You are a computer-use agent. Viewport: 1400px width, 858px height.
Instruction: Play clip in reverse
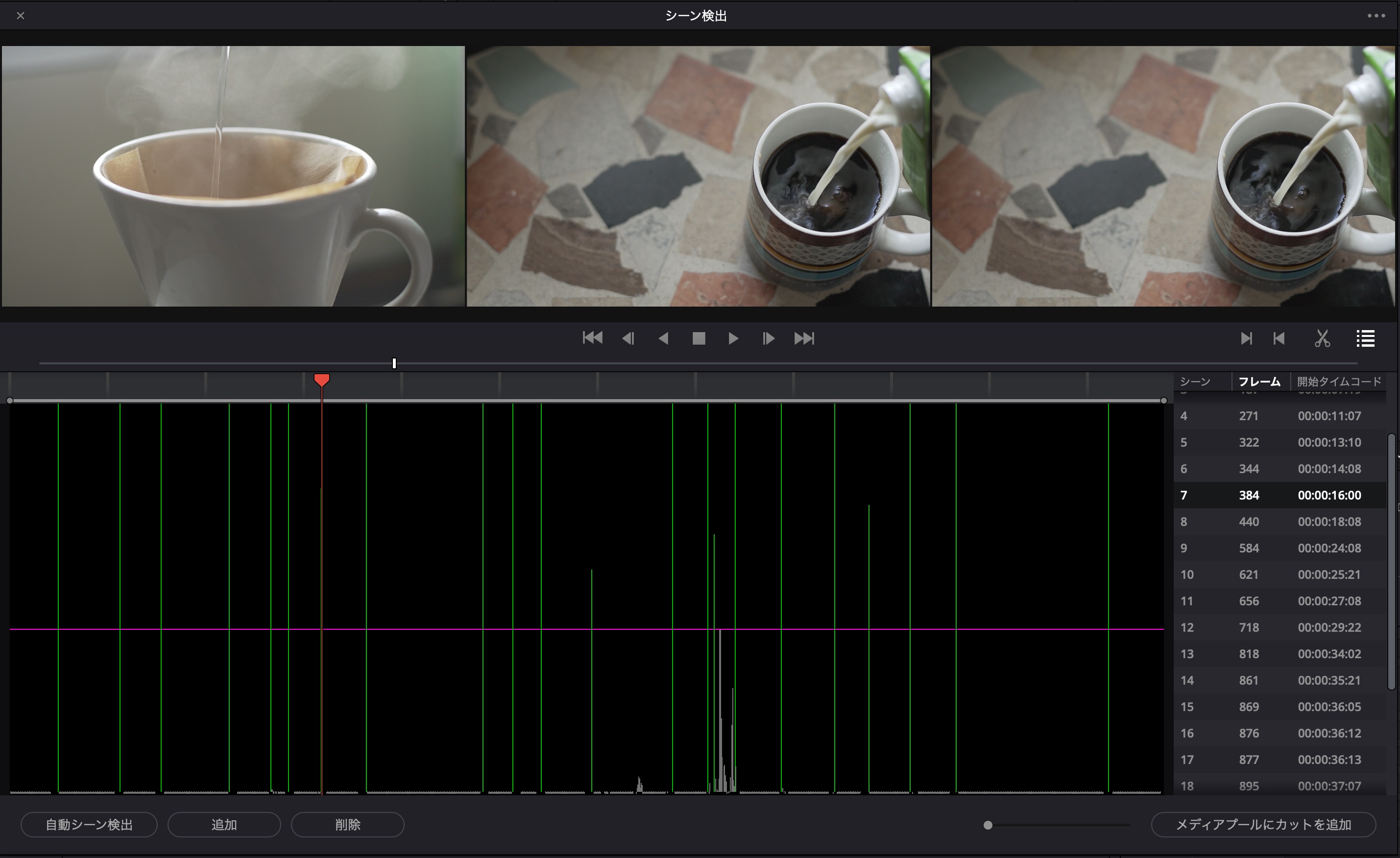click(x=663, y=339)
